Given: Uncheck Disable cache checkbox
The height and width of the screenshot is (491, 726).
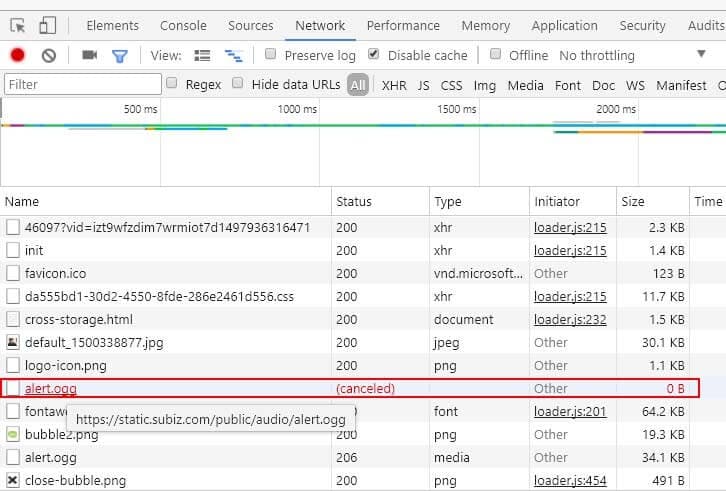Looking at the screenshot, I should pyautogui.click(x=374, y=54).
